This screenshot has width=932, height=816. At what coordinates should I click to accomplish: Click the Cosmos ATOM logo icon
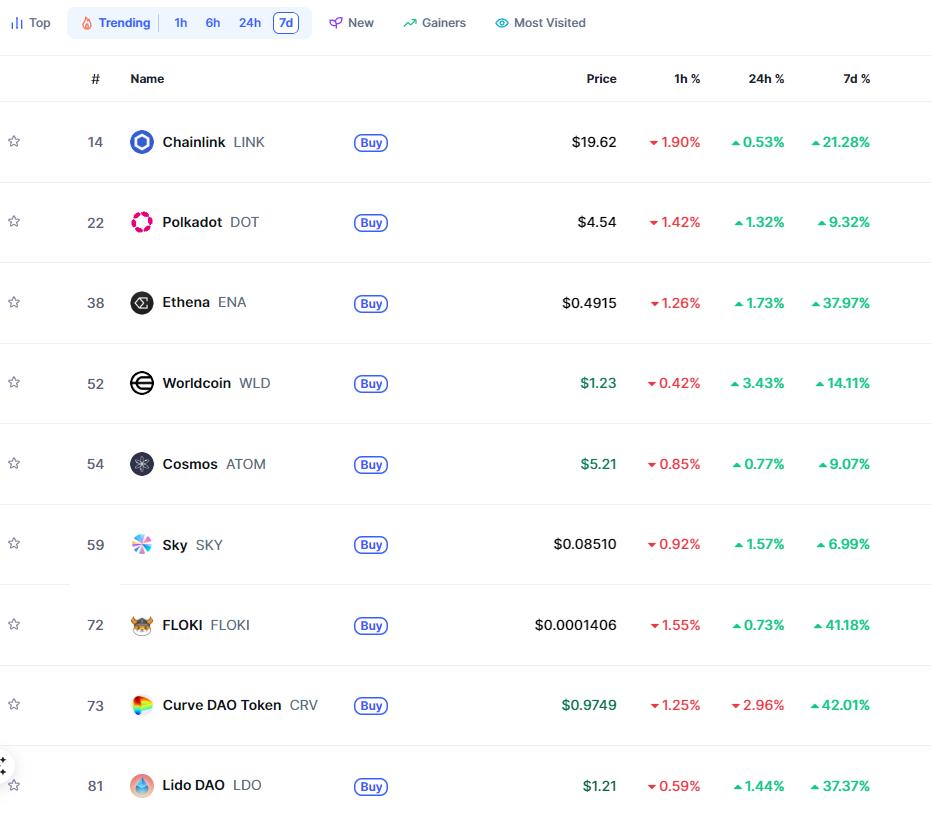pyautogui.click(x=142, y=464)
